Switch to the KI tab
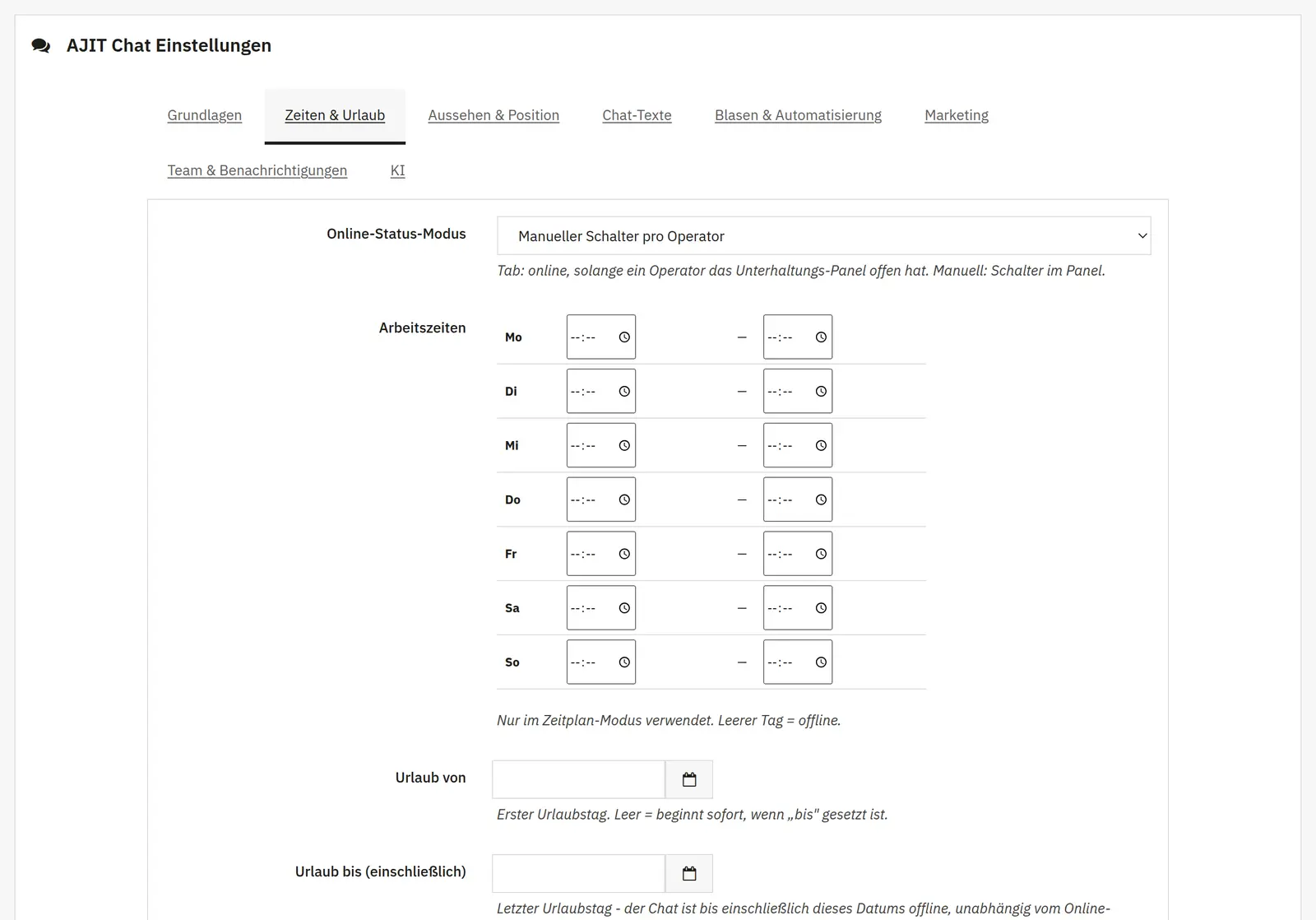Screen dimensions: 1316x920 tap(398, 170)
